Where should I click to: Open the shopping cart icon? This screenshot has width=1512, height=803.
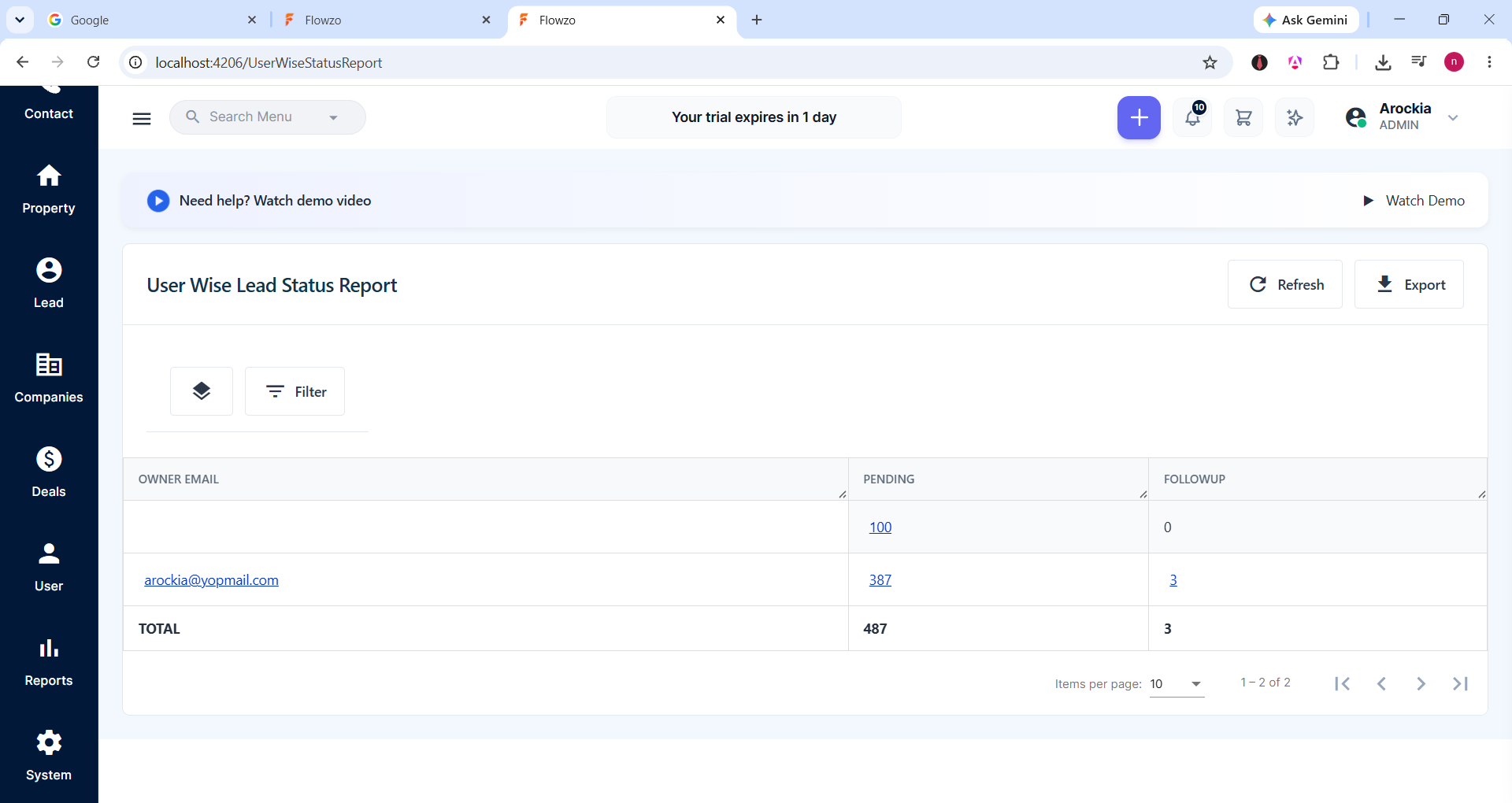[x=1243, y=118]
